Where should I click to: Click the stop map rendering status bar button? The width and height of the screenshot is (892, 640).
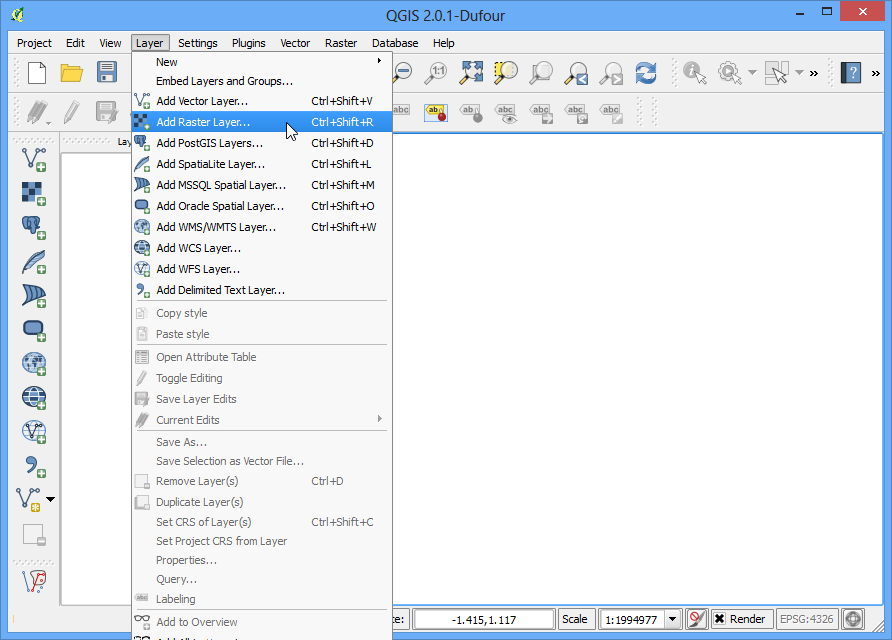coord(697,619)
